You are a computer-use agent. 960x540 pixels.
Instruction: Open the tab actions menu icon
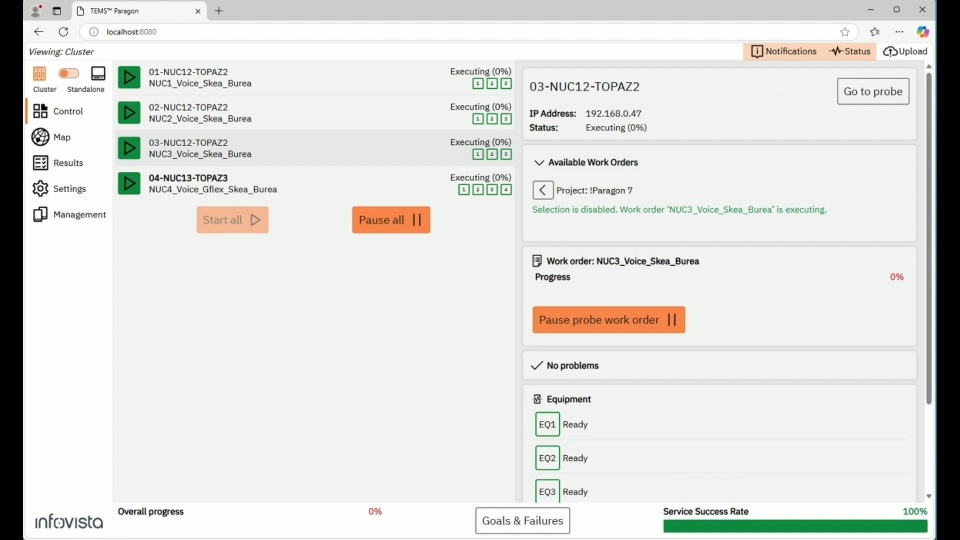tap(56, 11)
